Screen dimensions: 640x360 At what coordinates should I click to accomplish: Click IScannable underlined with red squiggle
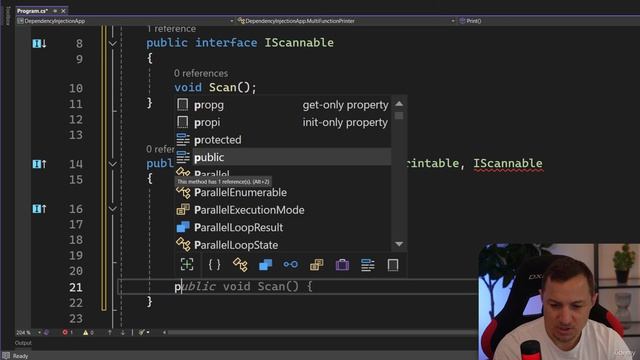click(508, 164)
